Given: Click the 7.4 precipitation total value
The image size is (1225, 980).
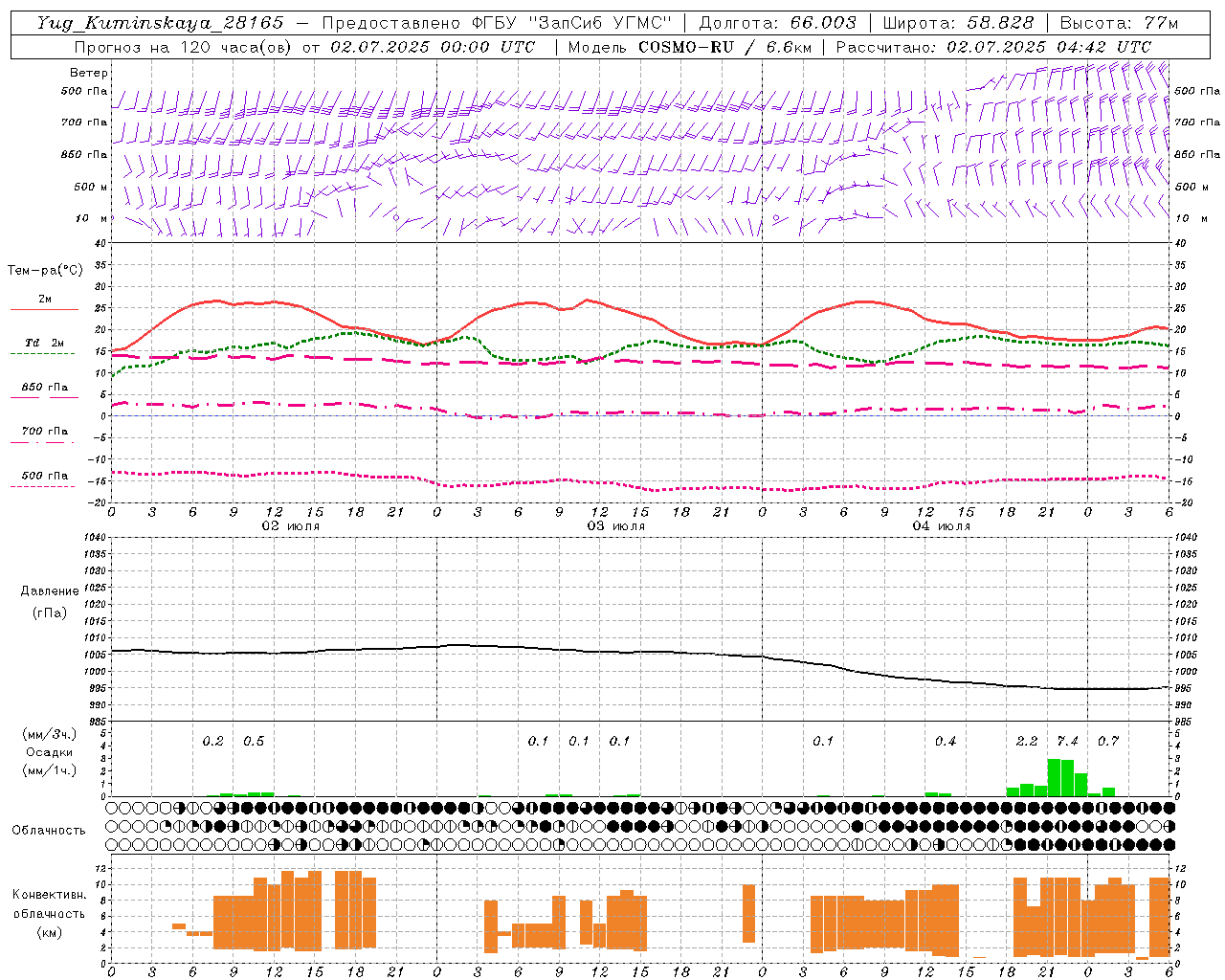Looking at the screenshot, I should 1068,742.
